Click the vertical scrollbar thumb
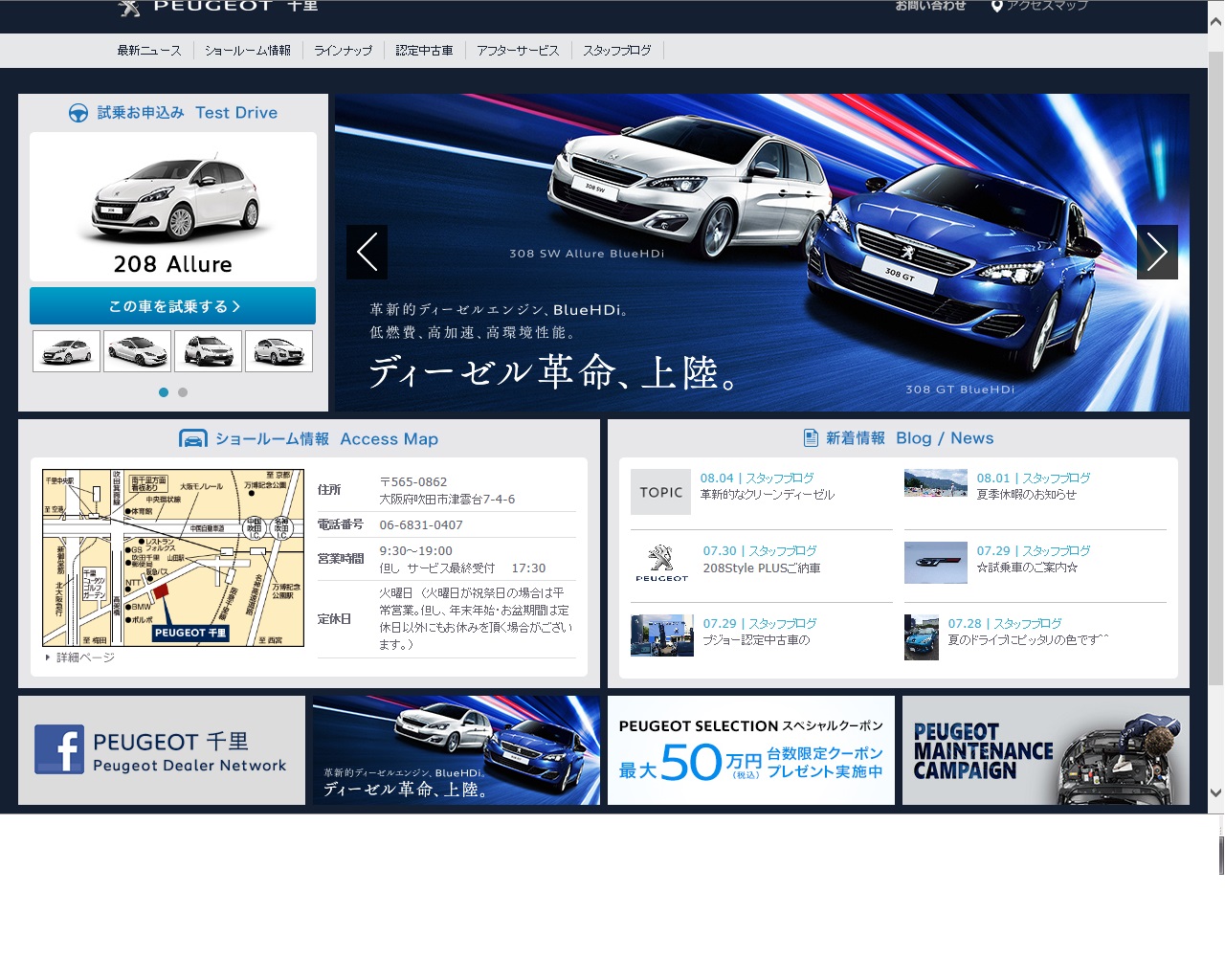 [x=1216, y=368]
